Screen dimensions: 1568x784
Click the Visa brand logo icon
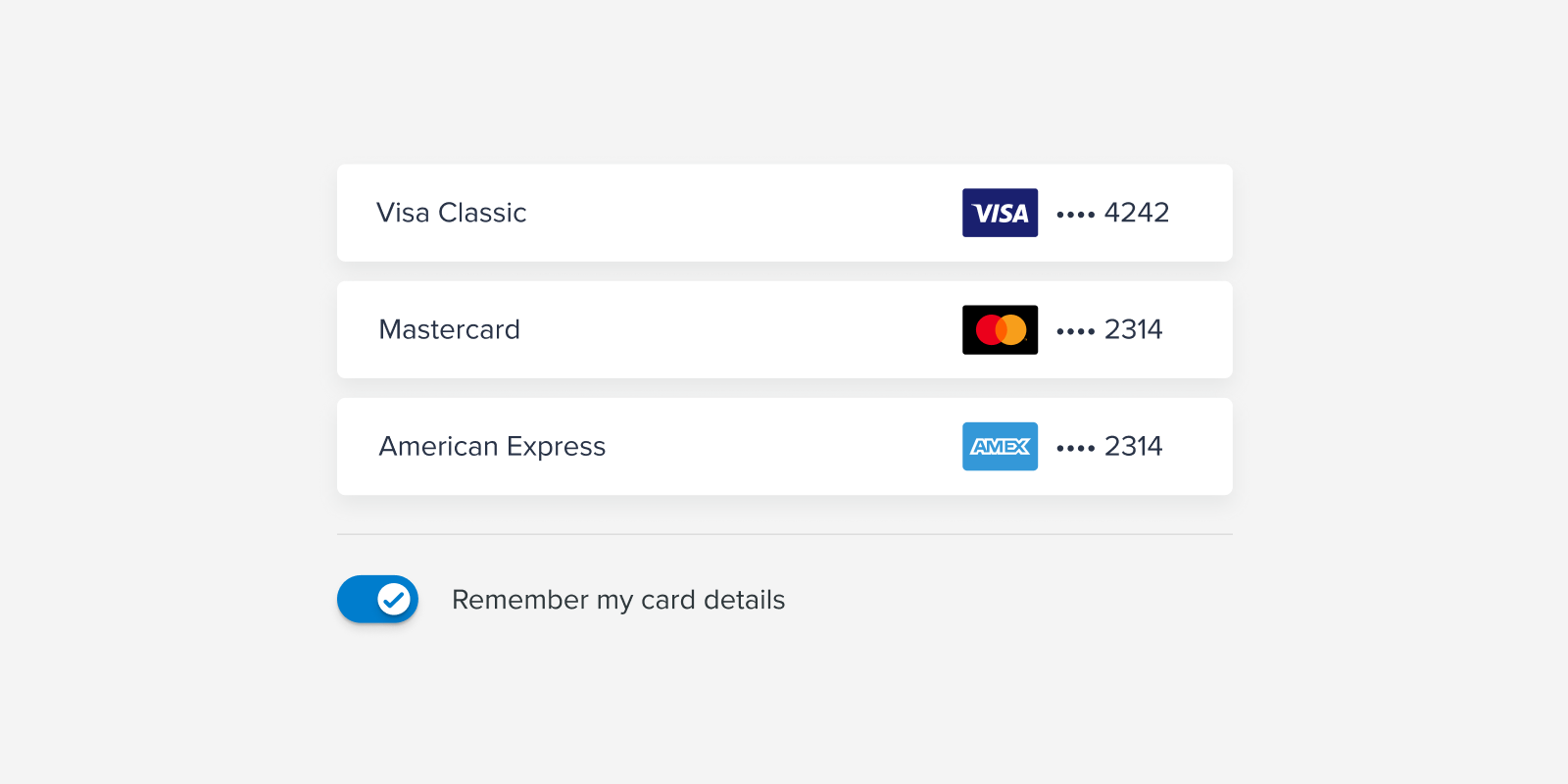(x=1000, y=213)
